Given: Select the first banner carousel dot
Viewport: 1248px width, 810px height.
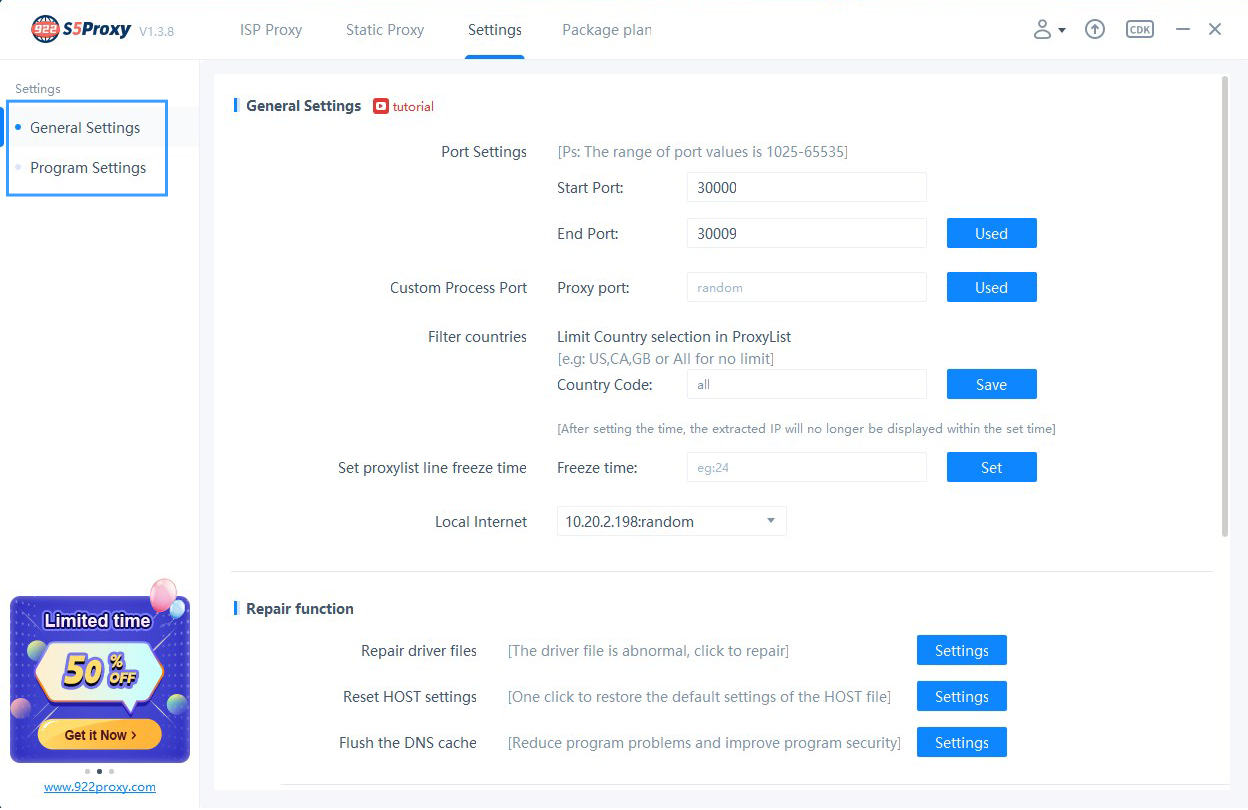Looking at the screenshot, I should 87,771.
